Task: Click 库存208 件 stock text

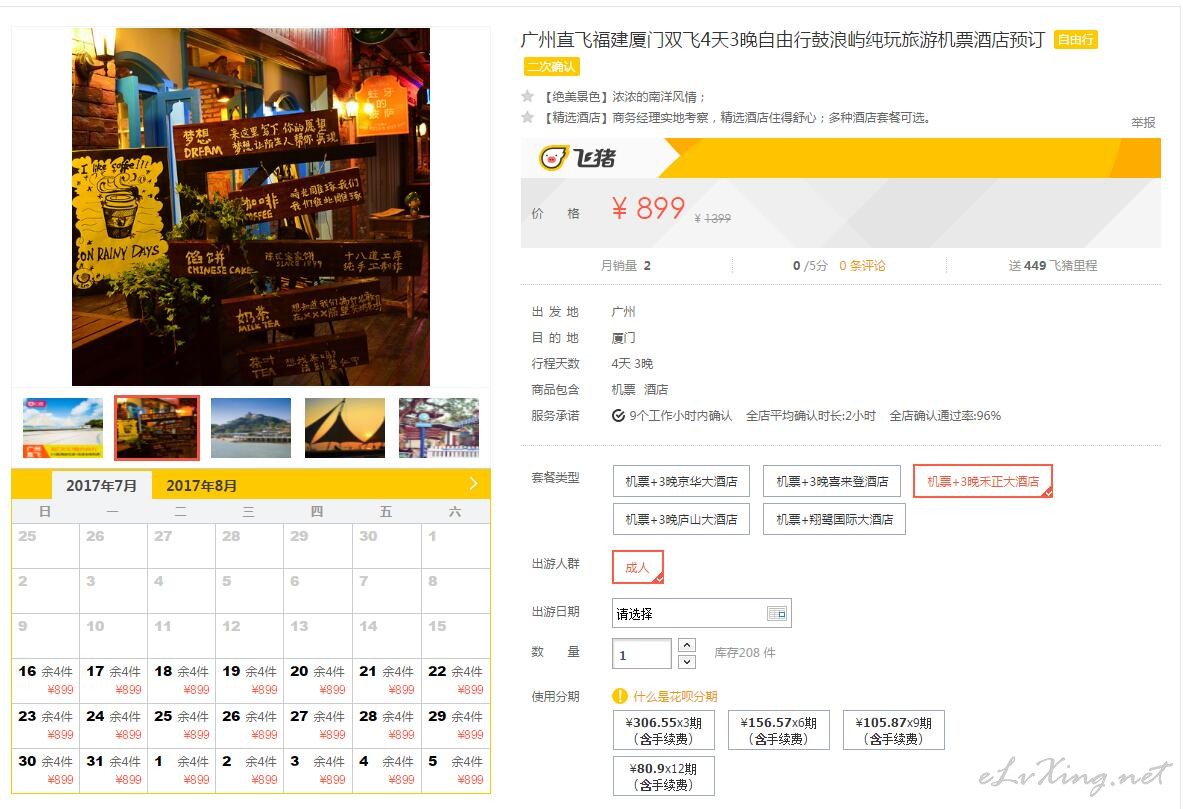Action: click(x=745, y=653)
